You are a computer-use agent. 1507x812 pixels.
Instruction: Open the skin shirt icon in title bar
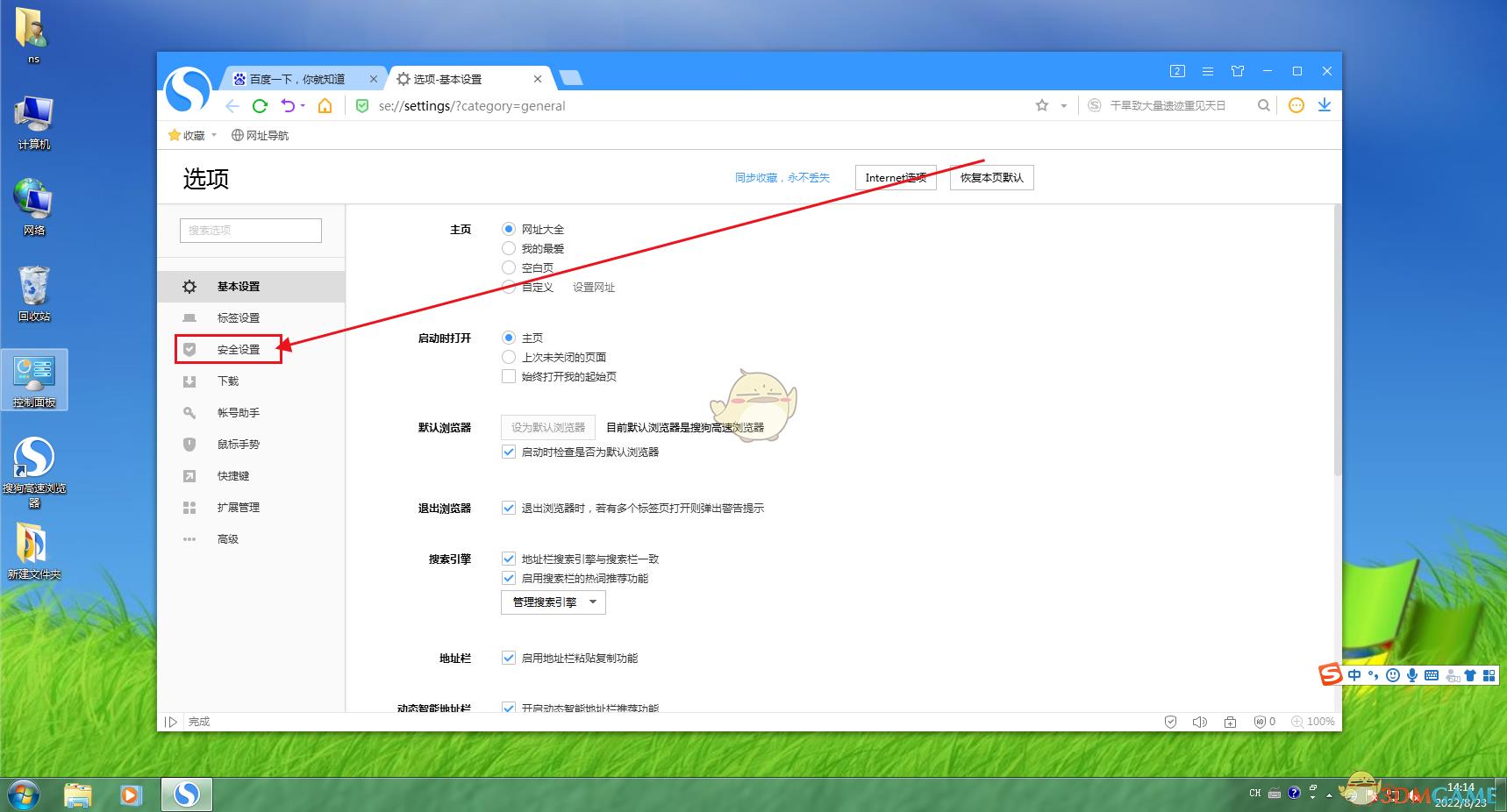point(1238,71)
